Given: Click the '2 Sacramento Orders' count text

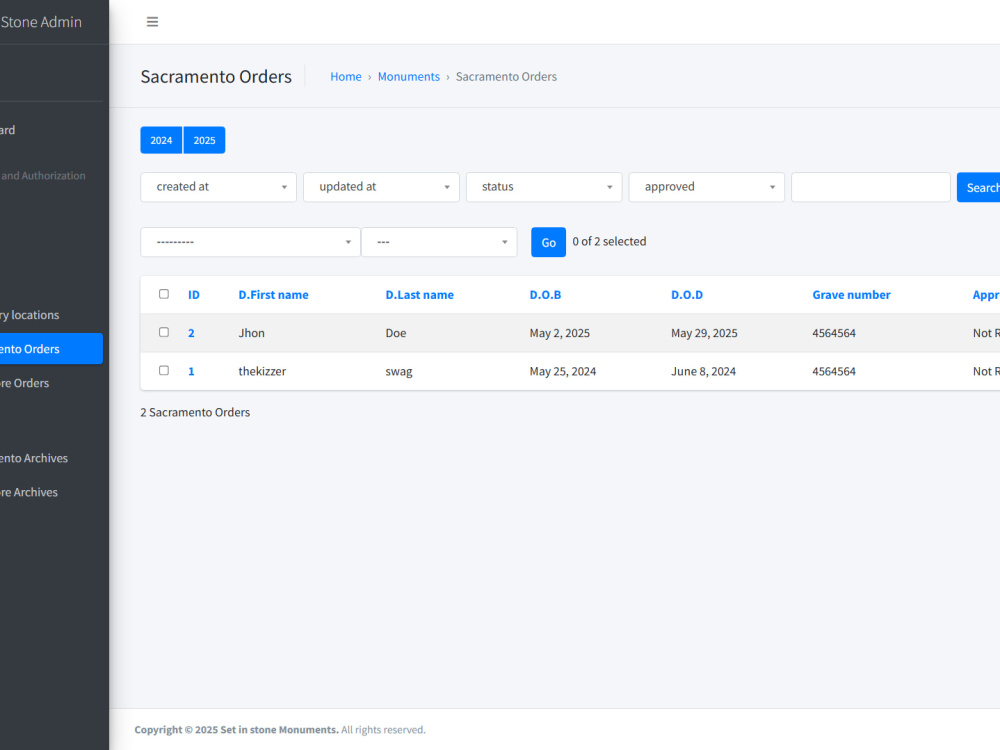Looking at the screenshot, I should click(195, 413).
